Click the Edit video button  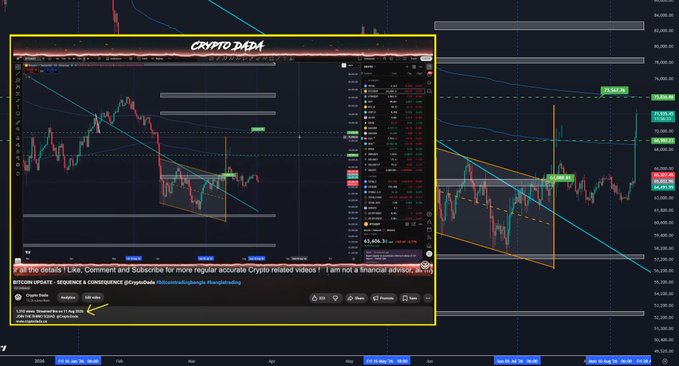(x=93, y=298)
